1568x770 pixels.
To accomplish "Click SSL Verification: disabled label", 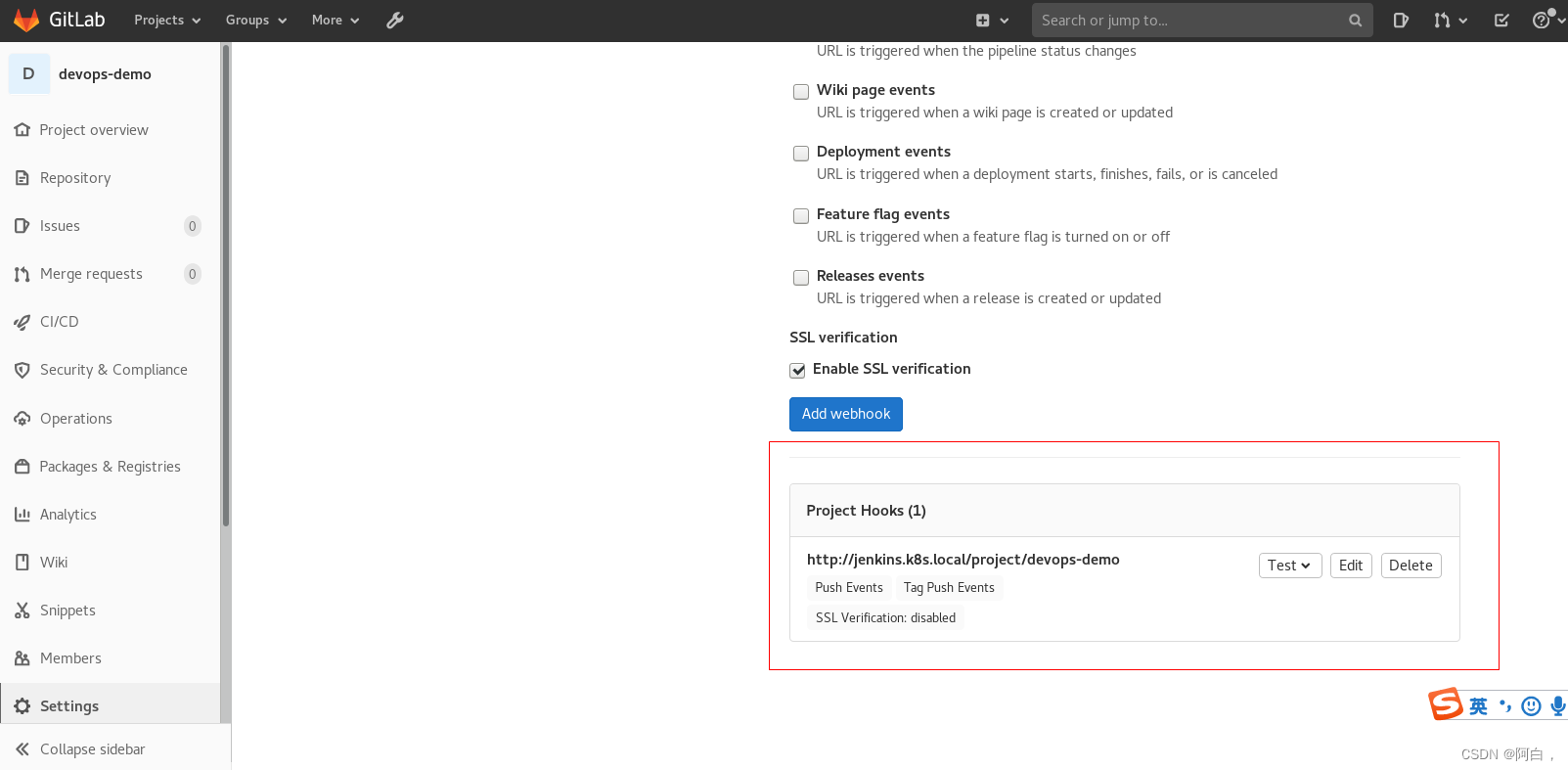I will coord(885,618).
